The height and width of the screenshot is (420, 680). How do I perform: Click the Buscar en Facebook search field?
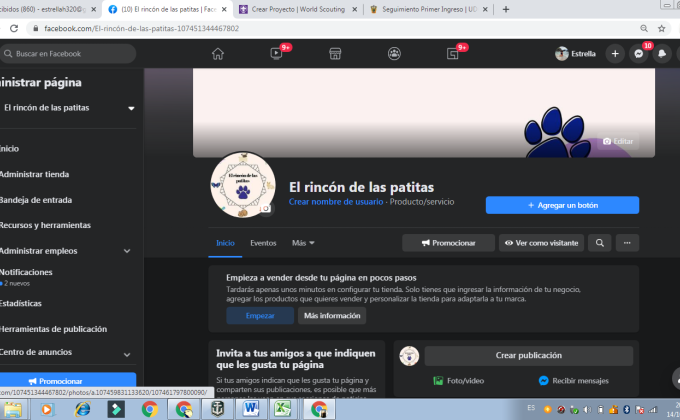click(x=68, y=53)
